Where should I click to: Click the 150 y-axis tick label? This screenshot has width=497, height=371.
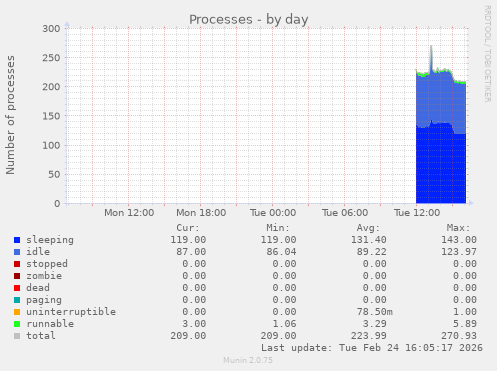(x=51, y=116)
